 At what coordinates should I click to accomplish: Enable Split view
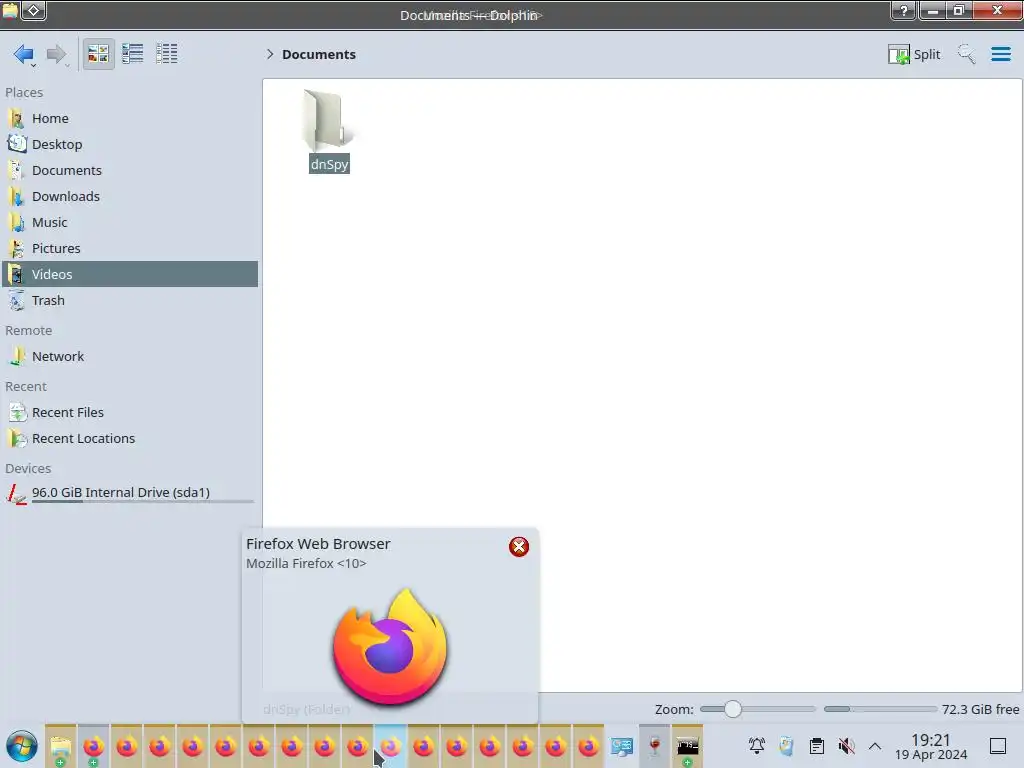914,54
